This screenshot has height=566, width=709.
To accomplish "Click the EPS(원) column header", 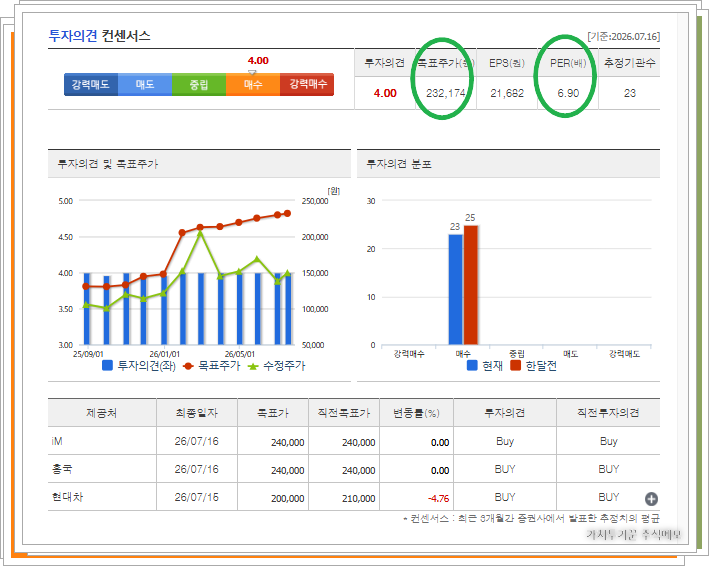I will (507, 63).
